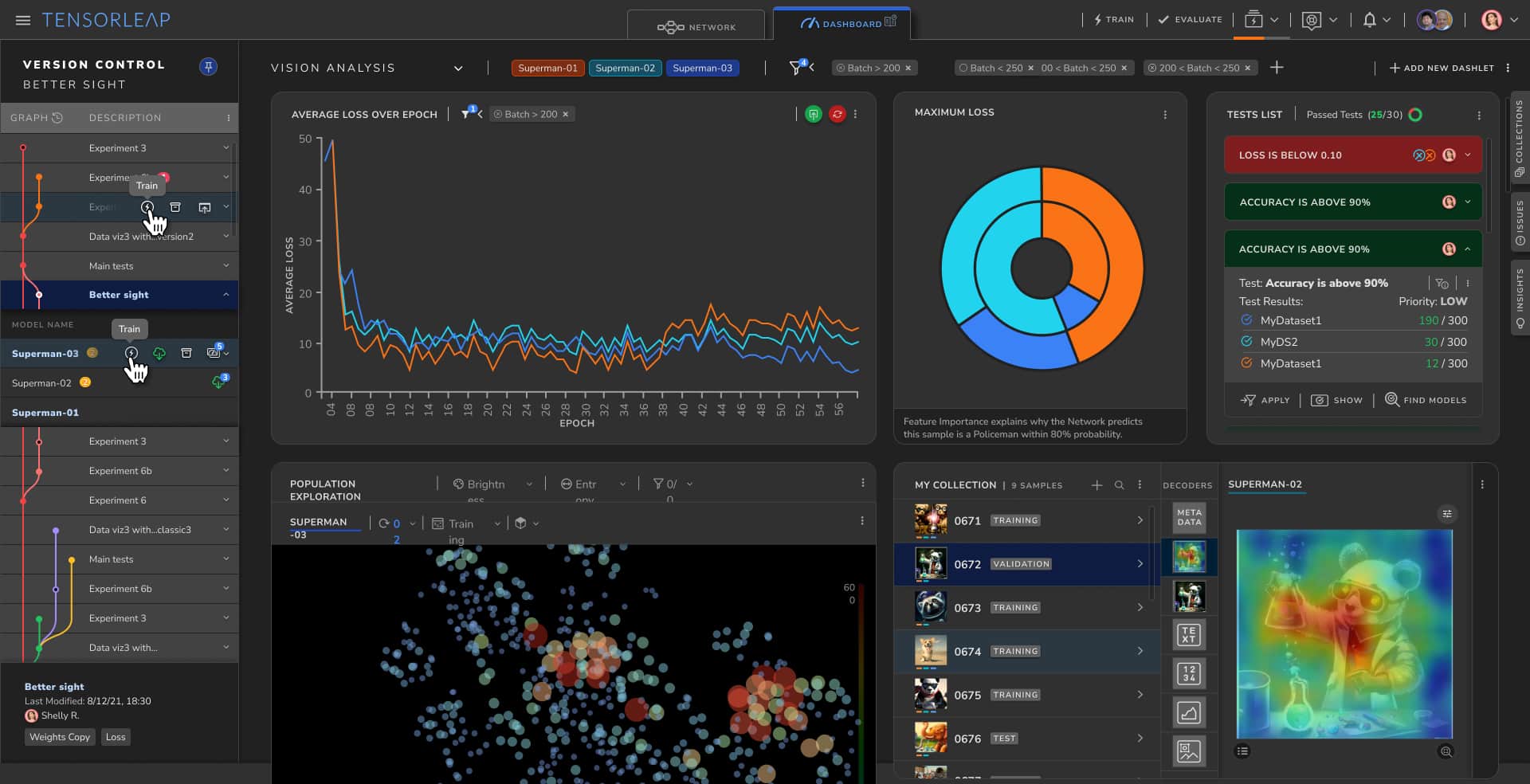Click the zoom magnifier icon under the heatmap
Image resolution: width=1530 pixels, height=784 pixels.
tap(1446, 751)
